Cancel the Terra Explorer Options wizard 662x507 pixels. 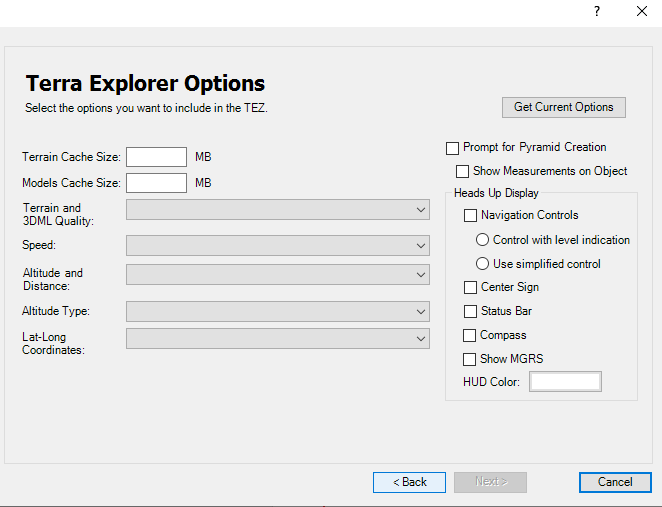[615, 482]
